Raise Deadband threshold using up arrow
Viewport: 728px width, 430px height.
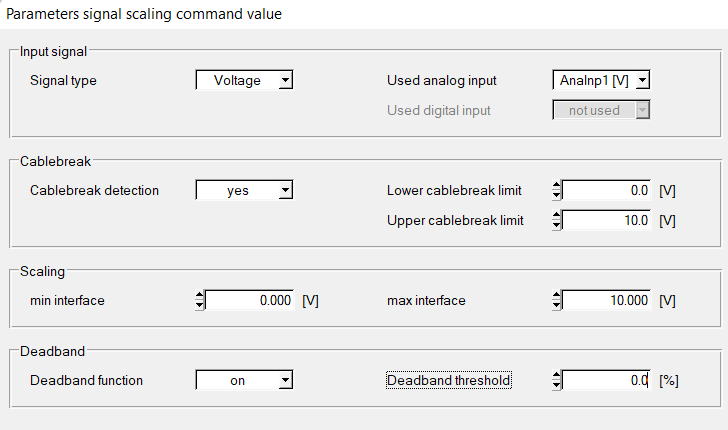coord(557,375)
